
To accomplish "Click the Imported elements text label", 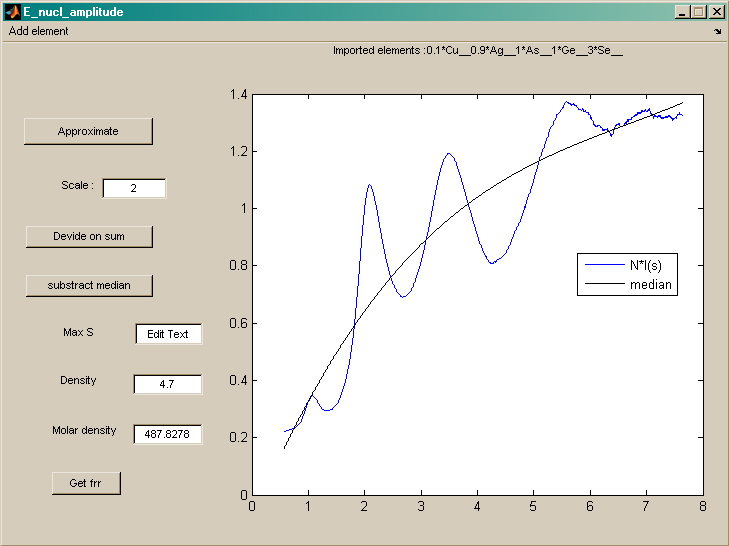I will pyautogui.click(x=477, y=50).
